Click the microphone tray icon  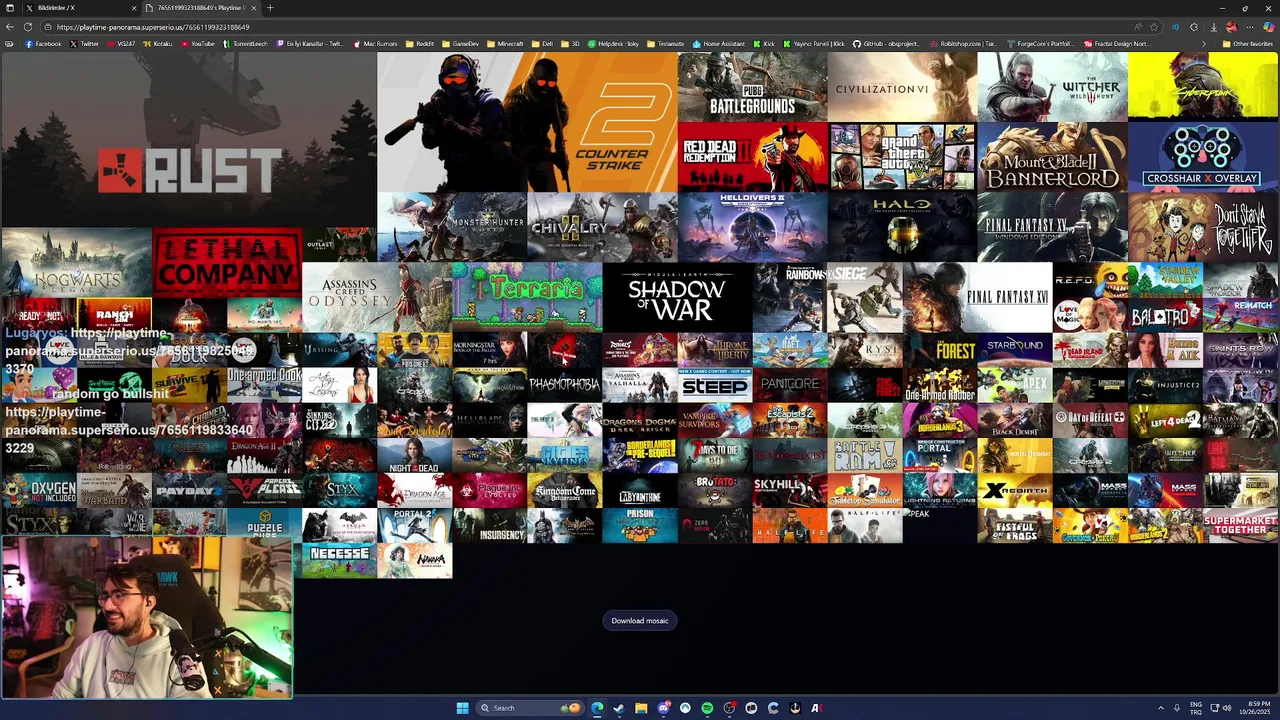[x=1177, y=708]
